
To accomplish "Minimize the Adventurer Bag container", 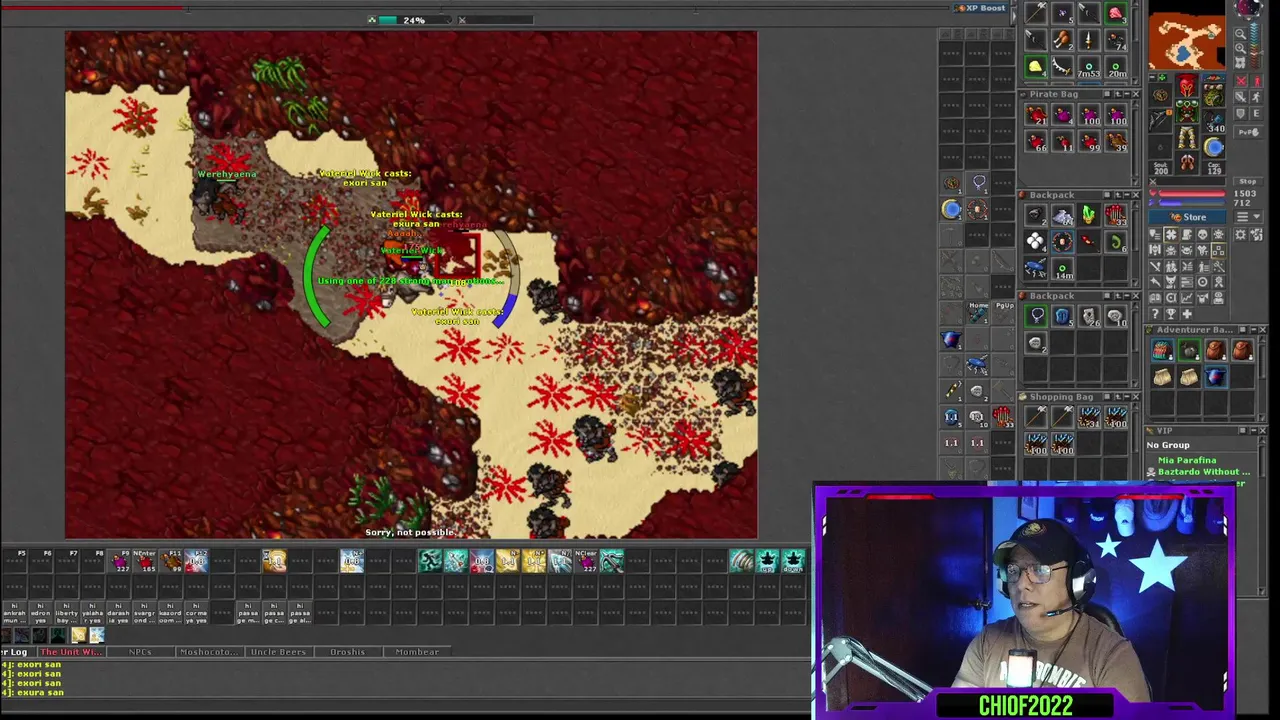I will click(x=1253, y=330).
